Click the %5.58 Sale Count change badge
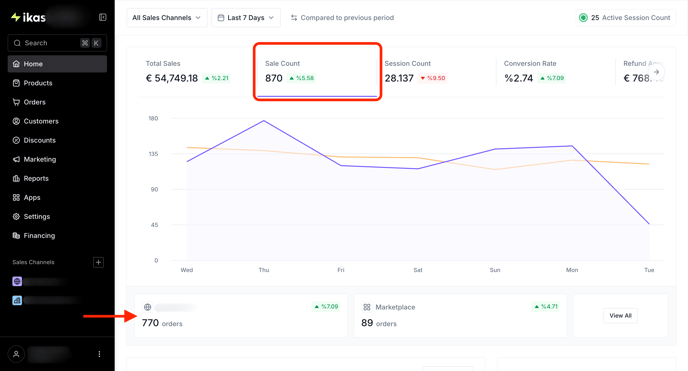Viewport: 688px width, 371px height. pyautogui.click(x=301, y=78)
